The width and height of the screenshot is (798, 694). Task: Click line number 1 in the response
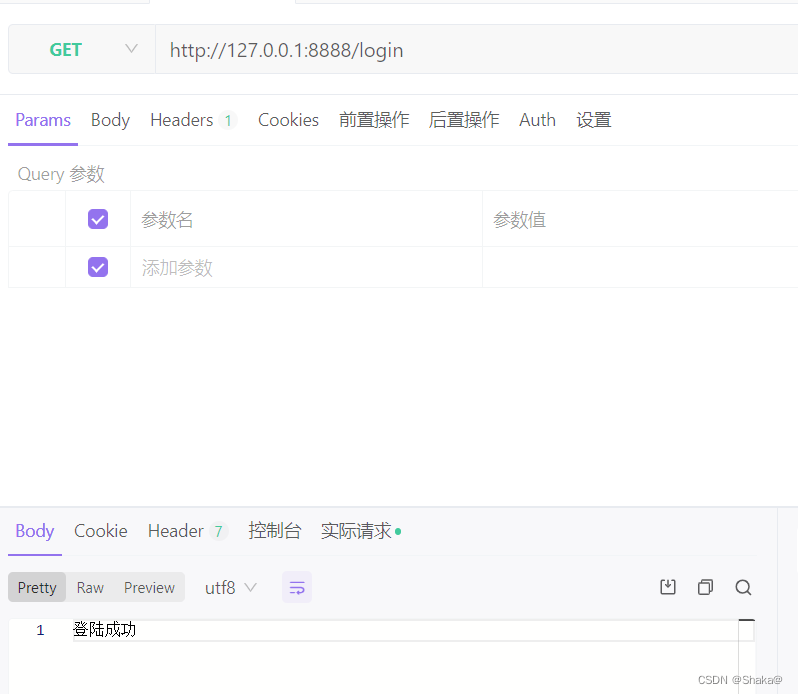pyautogui.click(x=40, y=630)
